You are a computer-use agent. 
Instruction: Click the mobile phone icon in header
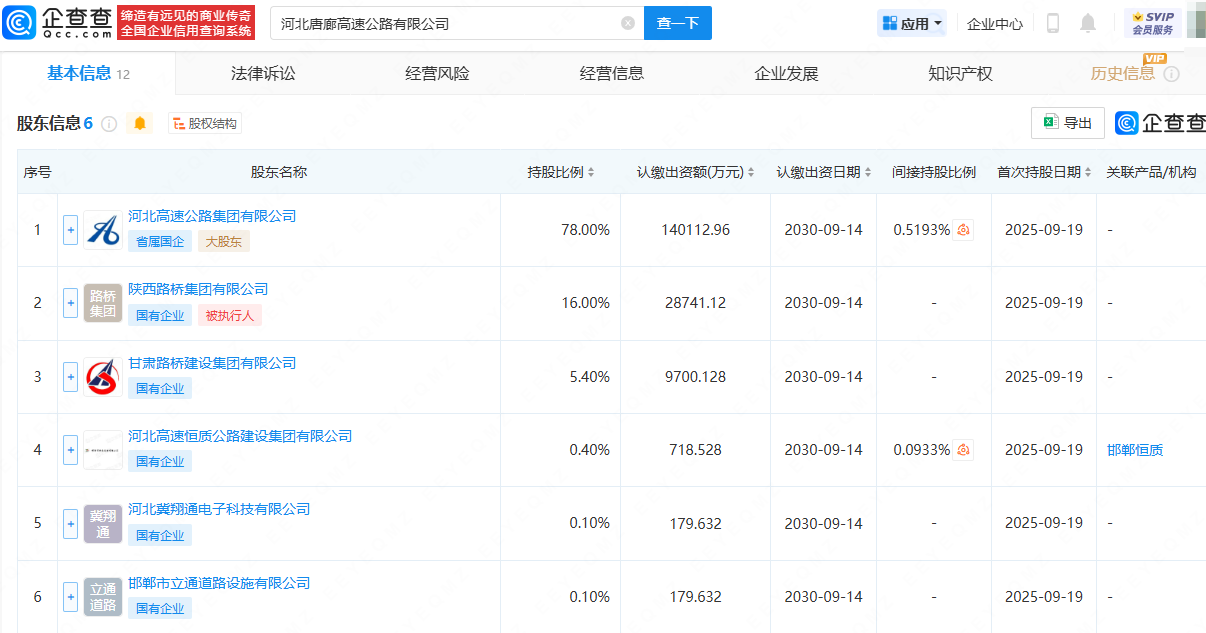1053,23
